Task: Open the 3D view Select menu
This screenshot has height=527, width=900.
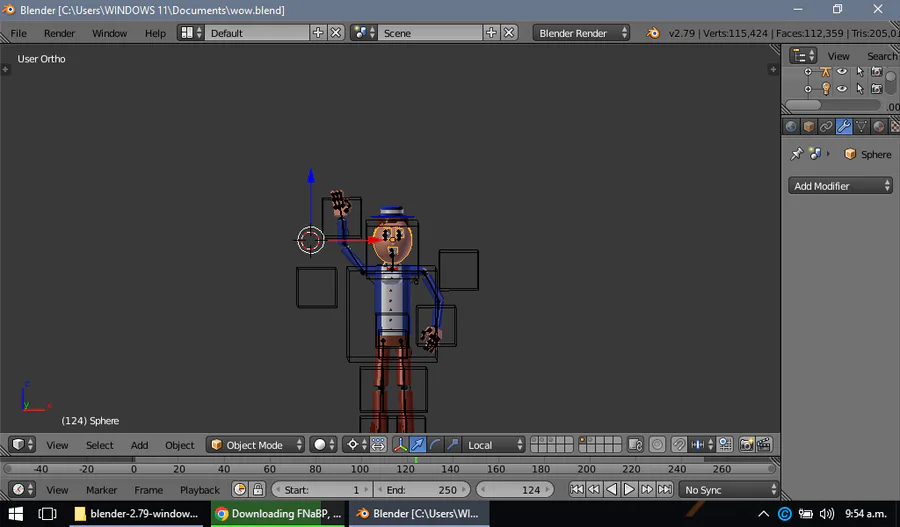Action: (99, 445)
